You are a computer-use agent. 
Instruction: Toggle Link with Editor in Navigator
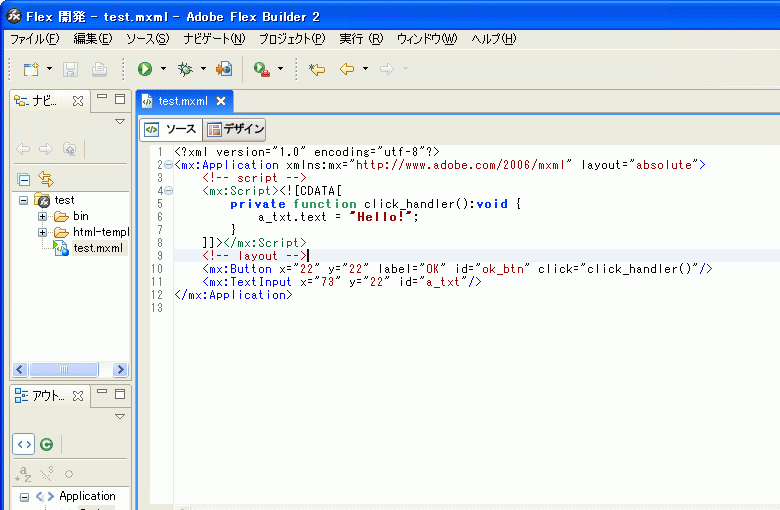coord(46,179)
